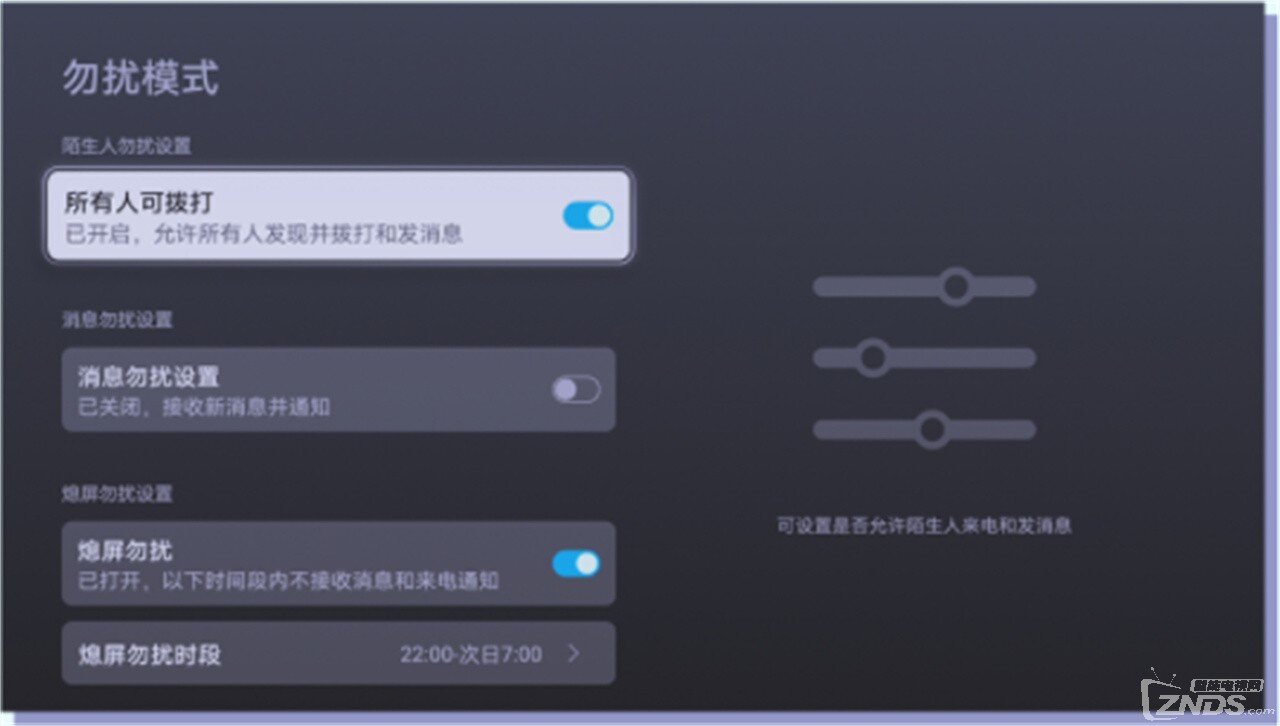Click the 已打开，以下时间段内不接收消息 subtitle text

point(289,581)
